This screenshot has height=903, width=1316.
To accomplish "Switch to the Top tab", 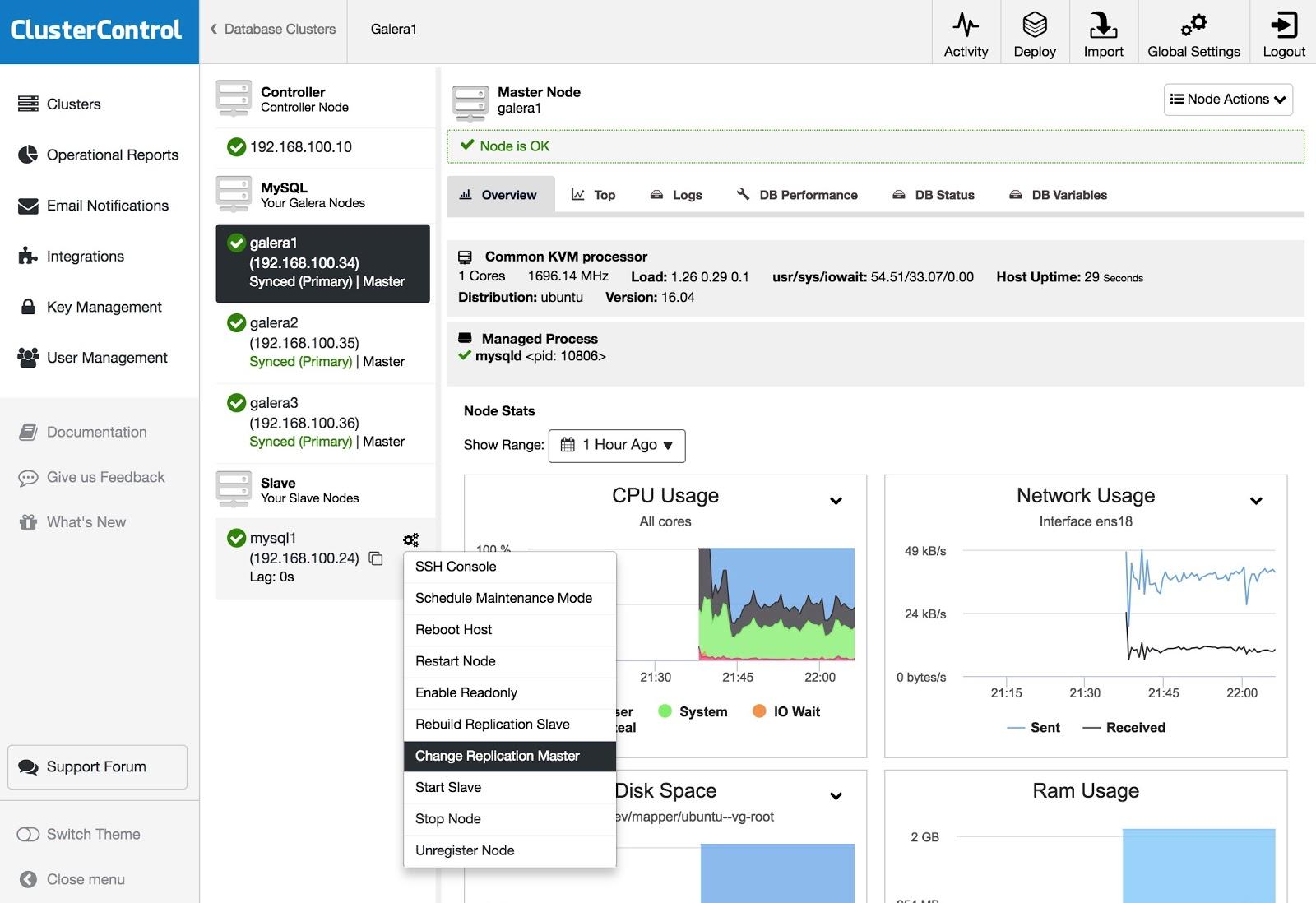I will [593, 195].
